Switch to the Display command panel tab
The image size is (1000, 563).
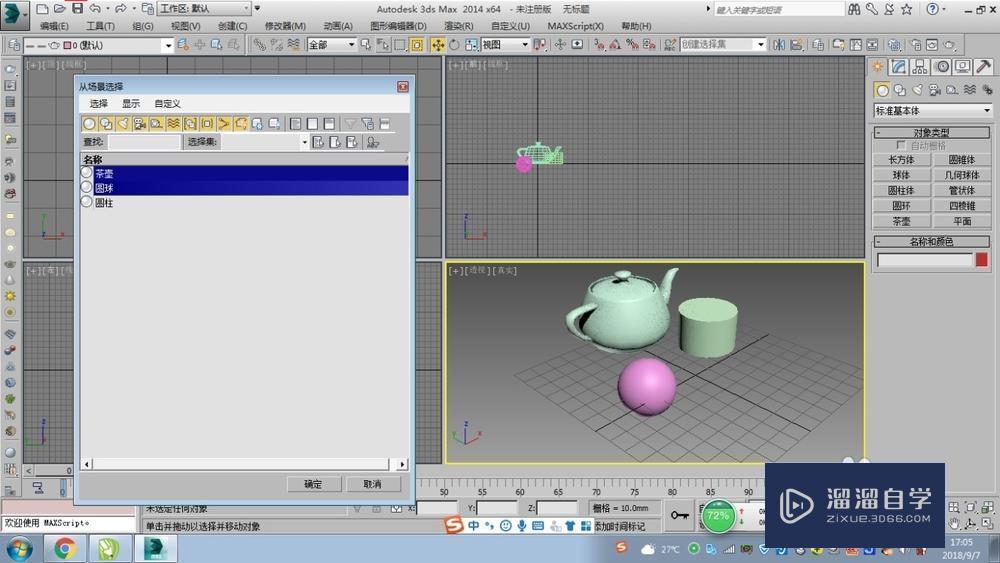[x=962, y=67]
